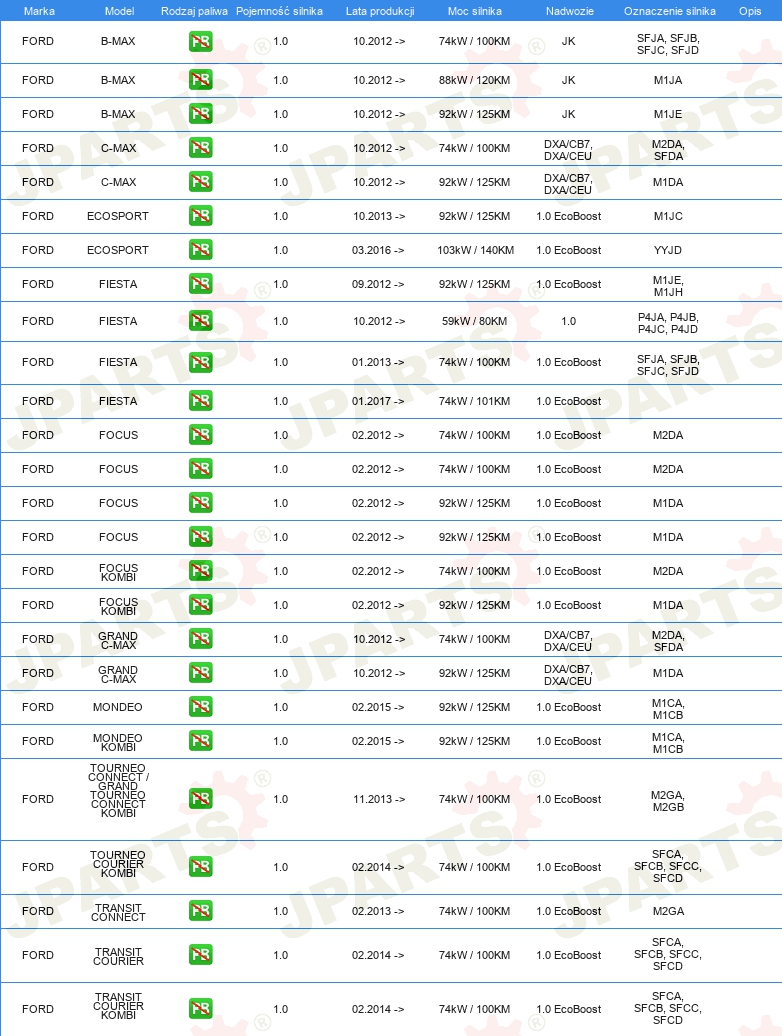Select production date 09.2012 ->
Screen dimensions: 782x1036
click(x=378, y=284)
